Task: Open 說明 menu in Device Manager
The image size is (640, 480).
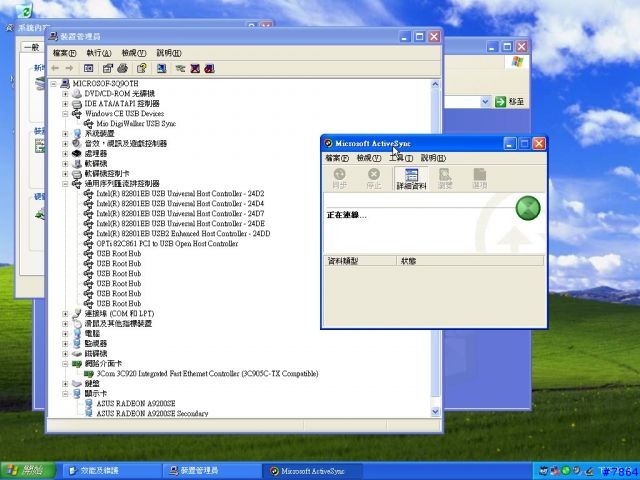Action: [x=169, y=53]
